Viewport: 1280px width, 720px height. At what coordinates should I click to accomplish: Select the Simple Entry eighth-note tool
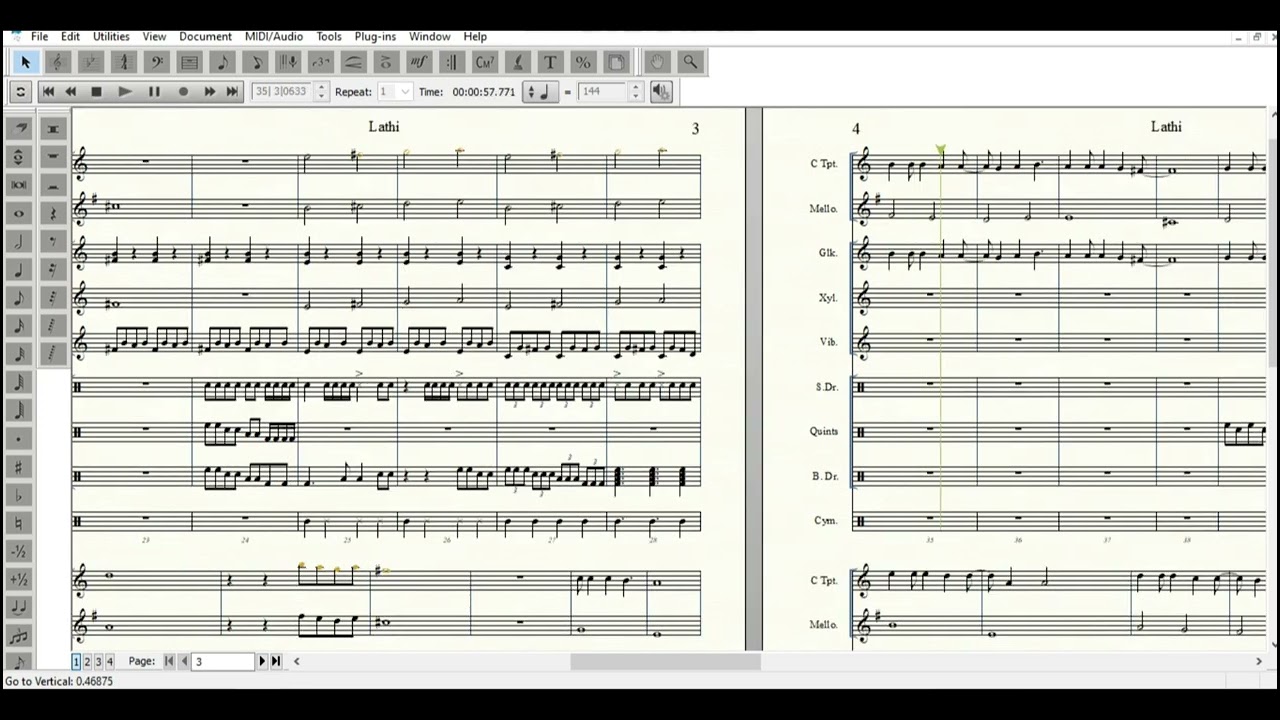click(x=222, y=62)
